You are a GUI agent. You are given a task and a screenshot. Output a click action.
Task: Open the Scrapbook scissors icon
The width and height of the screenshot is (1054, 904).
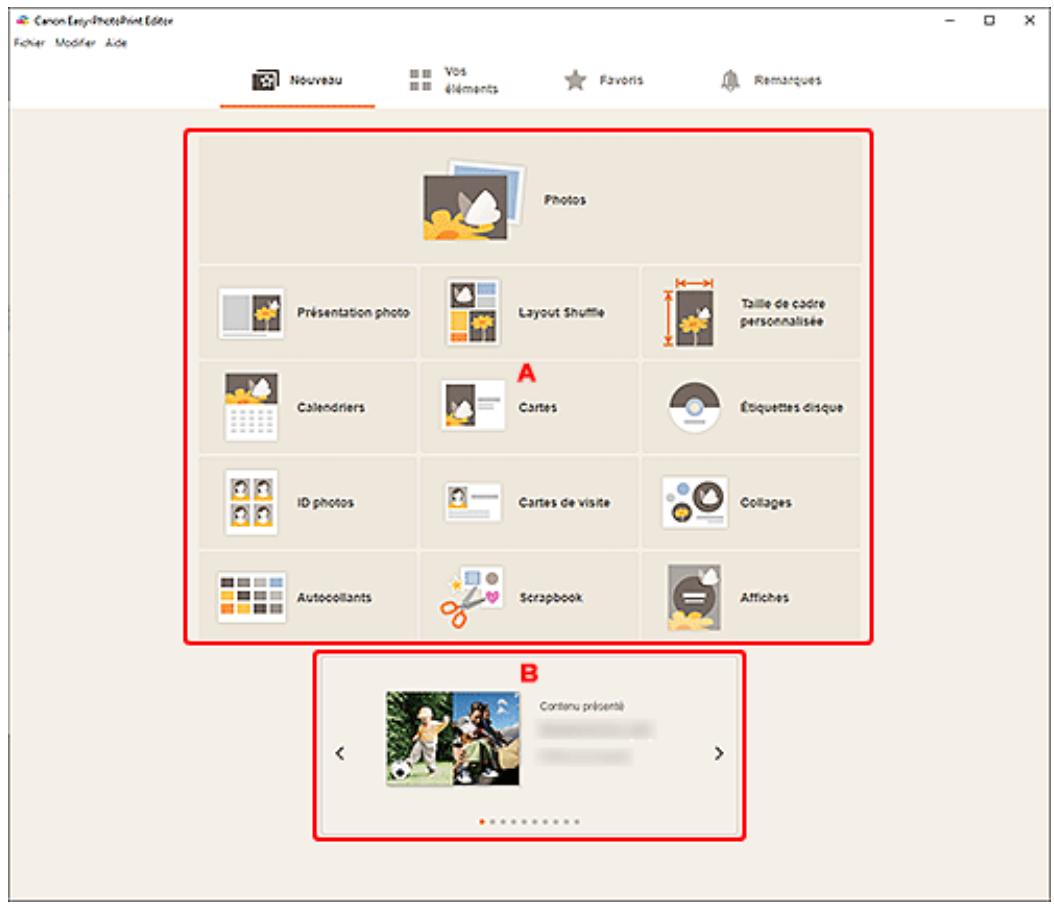point(471,597)
